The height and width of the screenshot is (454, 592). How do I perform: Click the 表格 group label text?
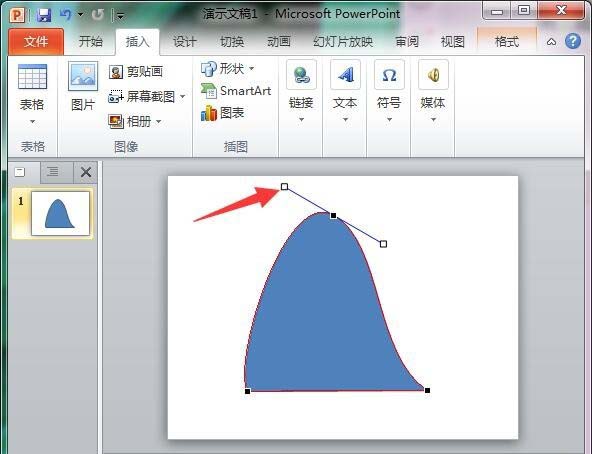(32, 147)
